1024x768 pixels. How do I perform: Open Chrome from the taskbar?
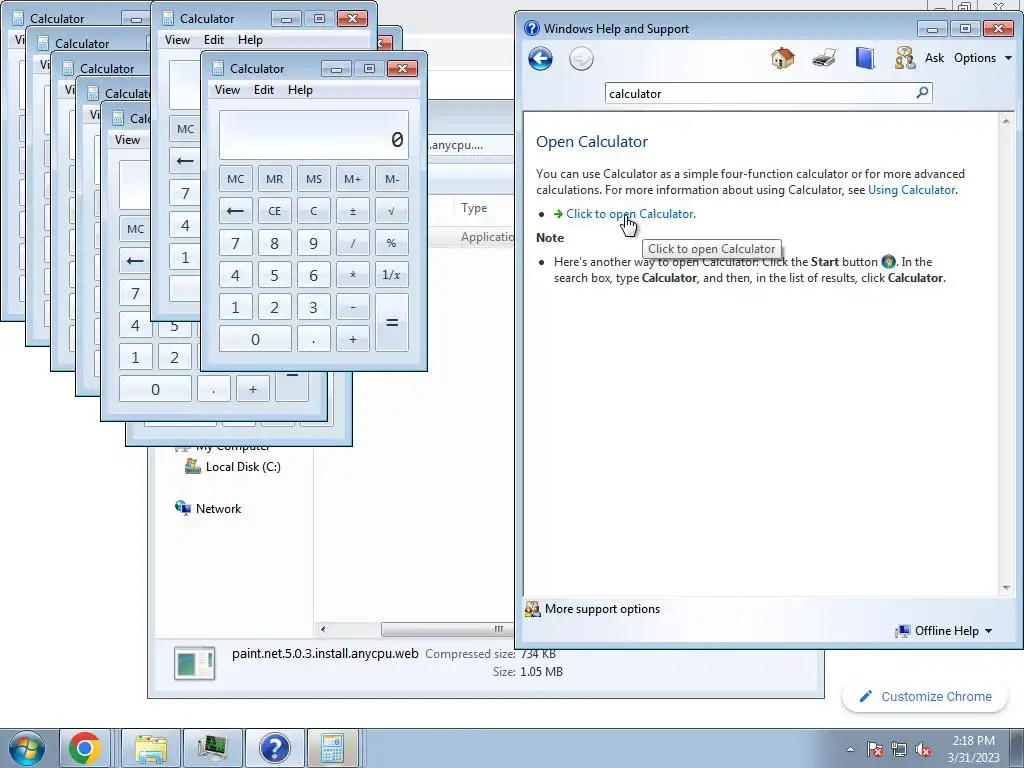(x=84, y=748)
